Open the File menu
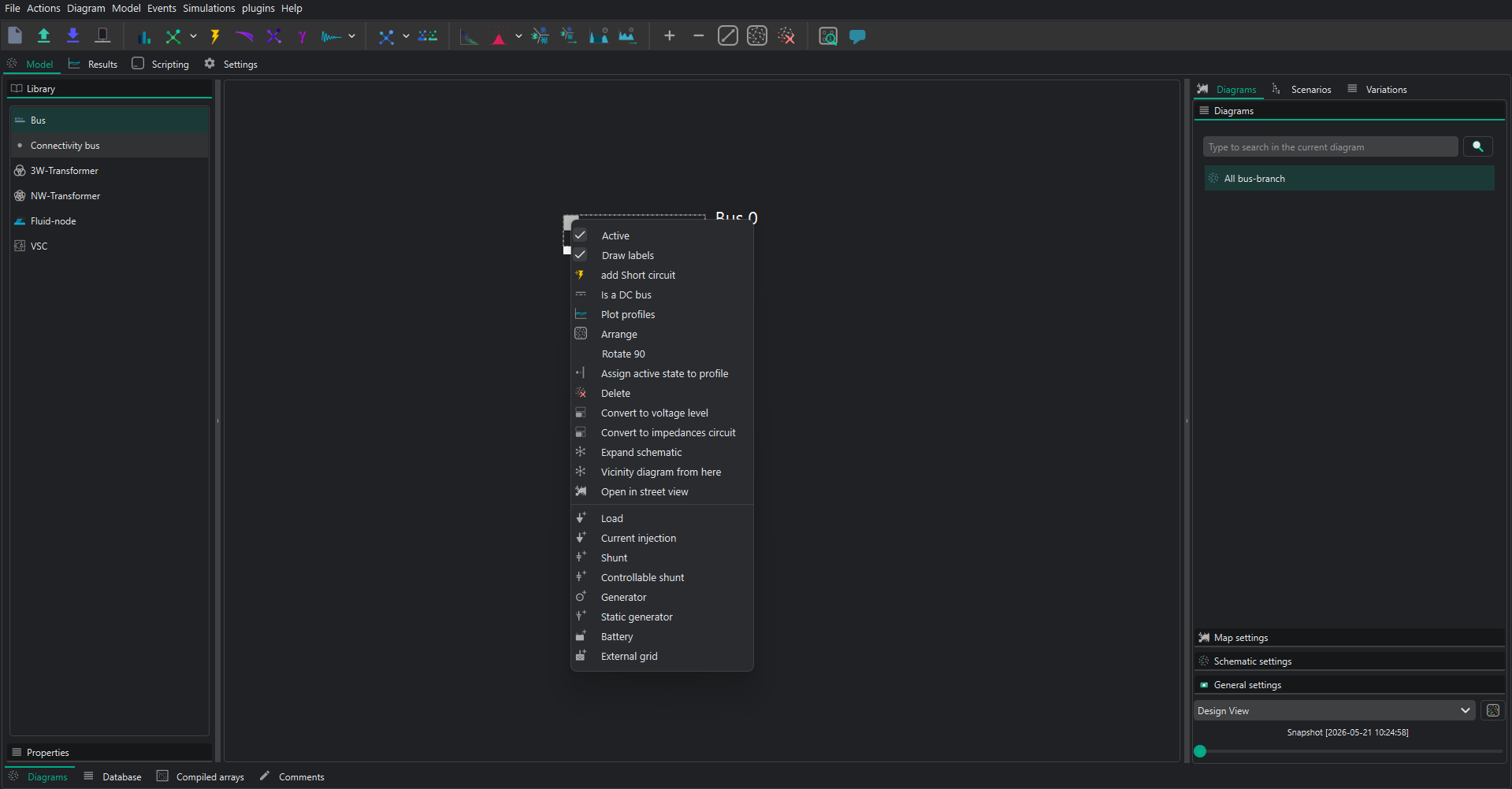 [13, 8]
